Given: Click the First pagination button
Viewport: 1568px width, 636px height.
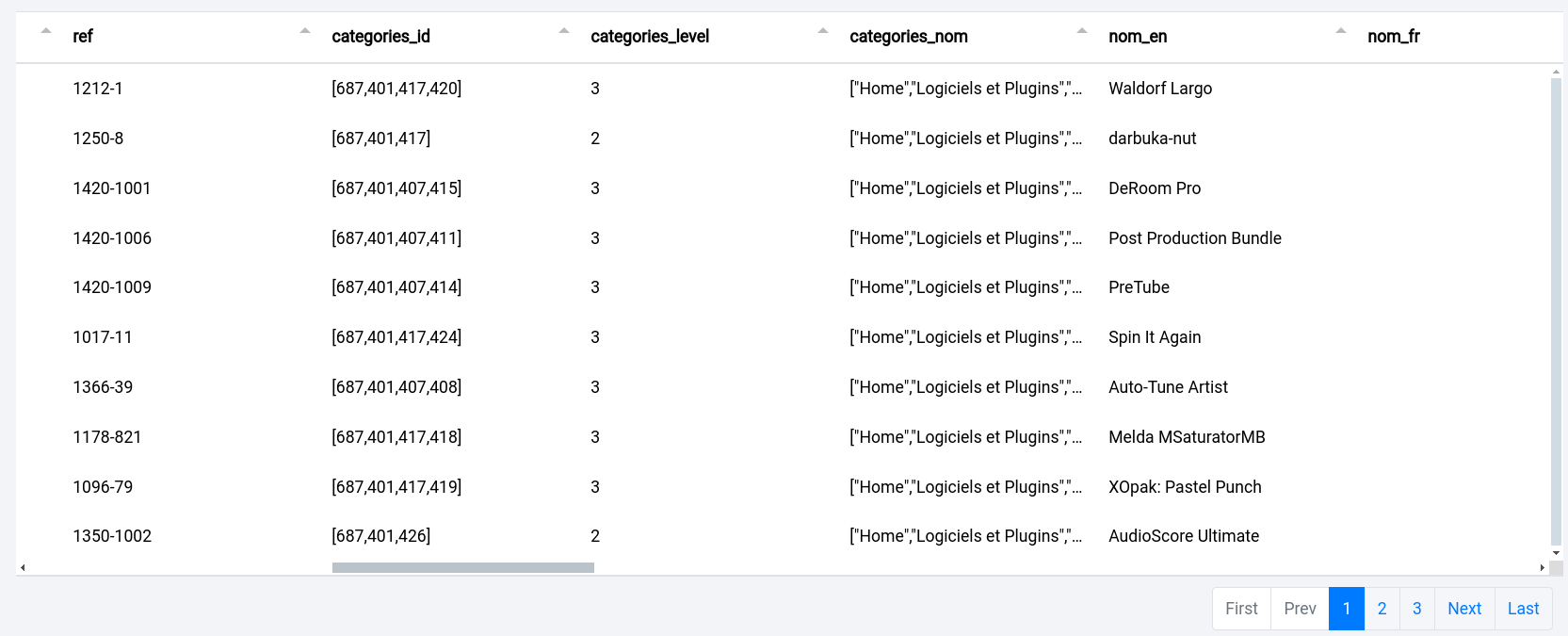Looking at the screenshot, I should click(x=1241, y=609).
